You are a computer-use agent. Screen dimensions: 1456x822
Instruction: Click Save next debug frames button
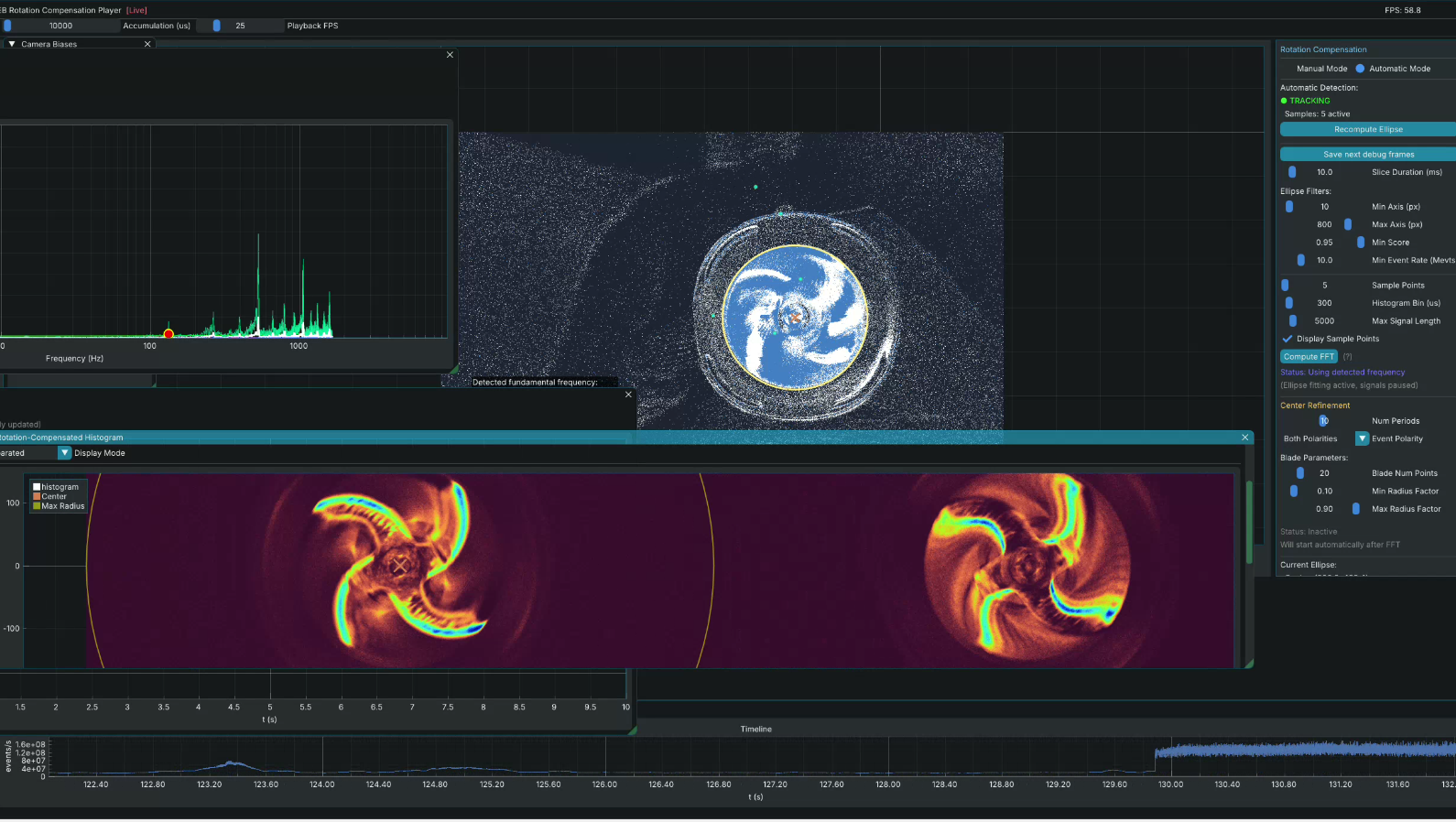click(1367, 155)
